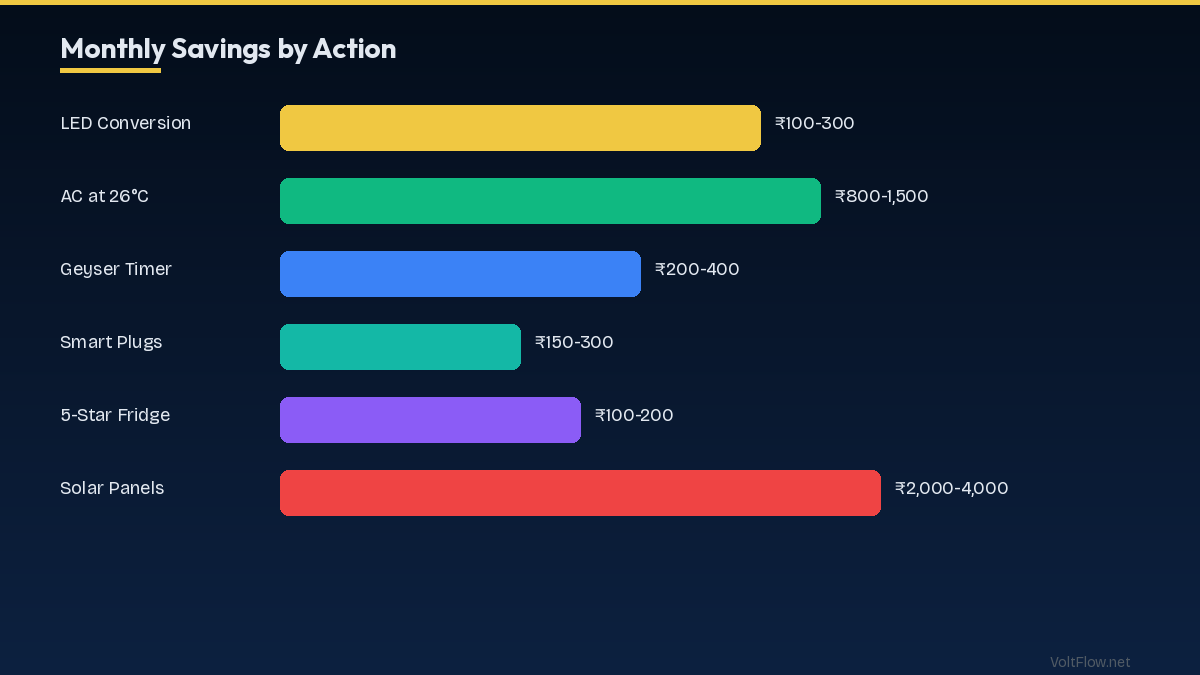Click the ₹100-300 savings value
This screenshot has height=675, width=1200.
814,123
